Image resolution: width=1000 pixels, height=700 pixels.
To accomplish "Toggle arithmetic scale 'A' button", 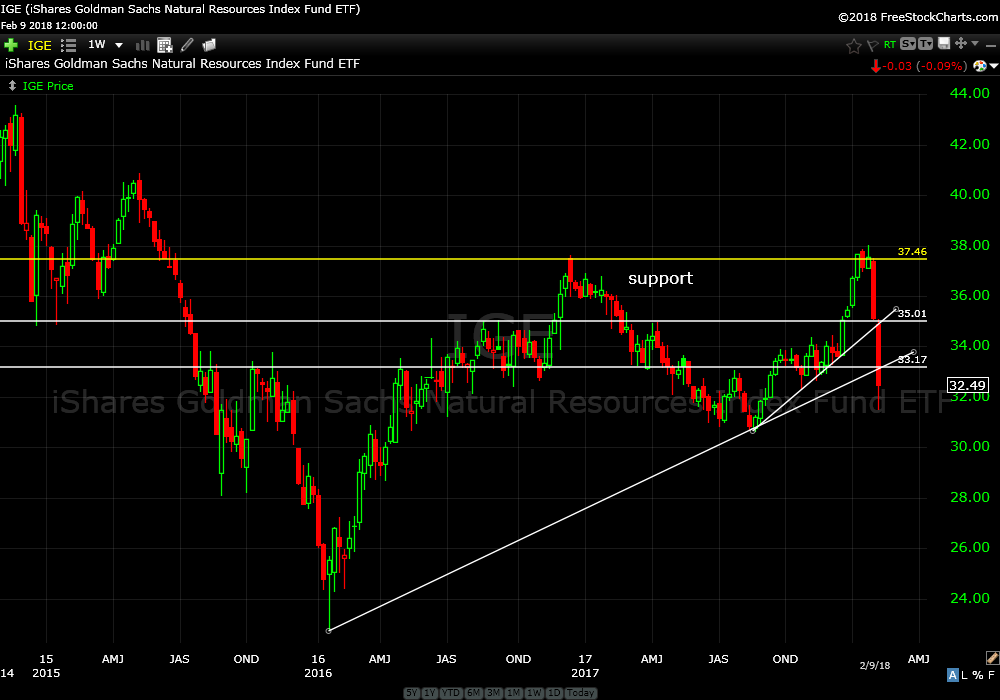I will click(x=952, y=675).
